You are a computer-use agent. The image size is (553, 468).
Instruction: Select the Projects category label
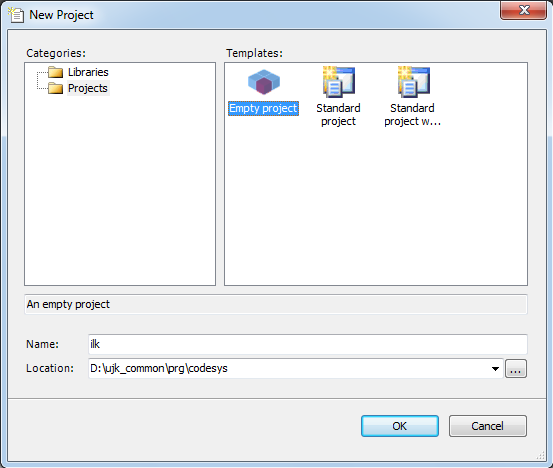[88, 88]
